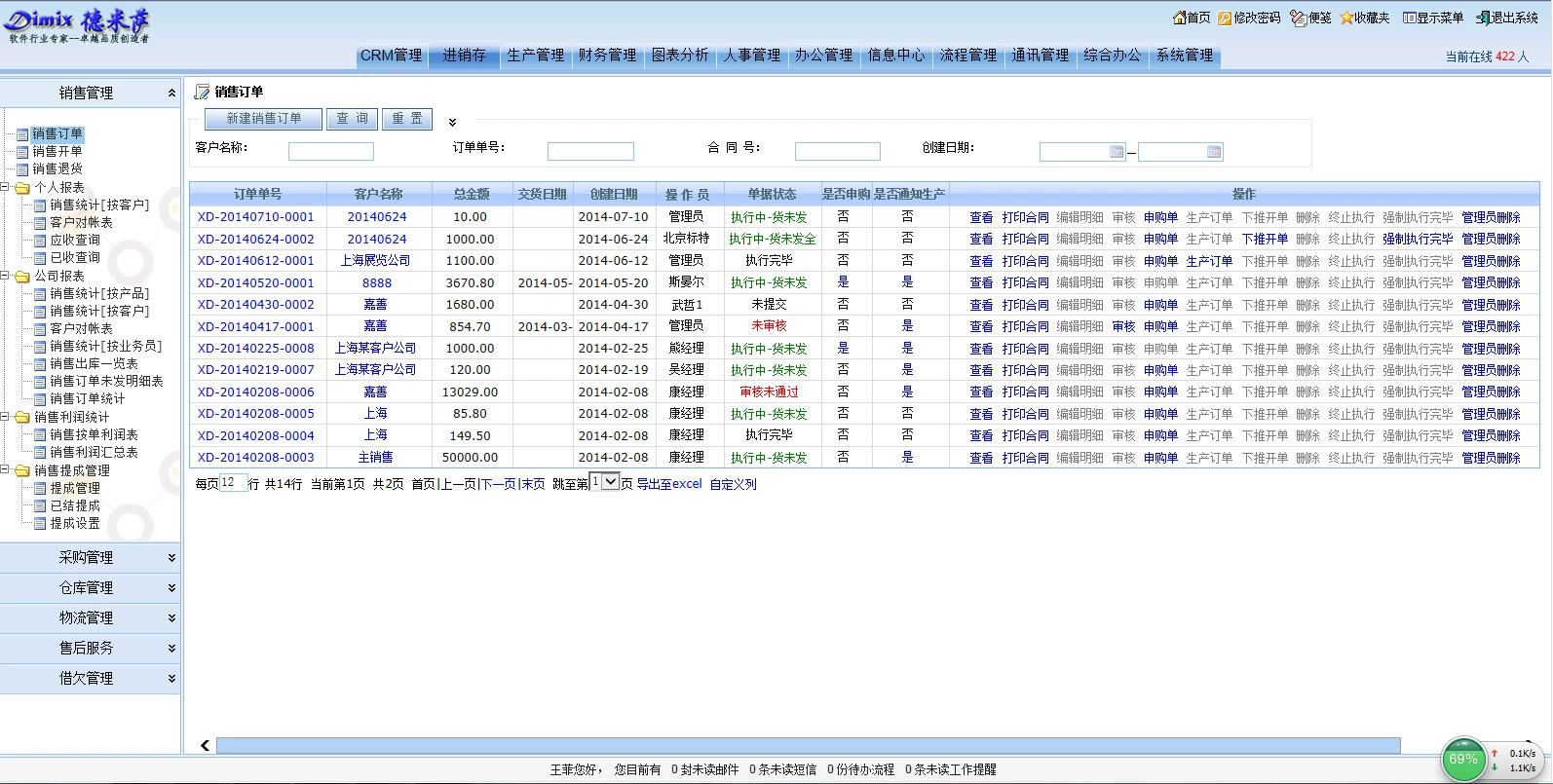Click the rows-per-page input box
This screenshot has height=784, width=1553.
point(233,482)
